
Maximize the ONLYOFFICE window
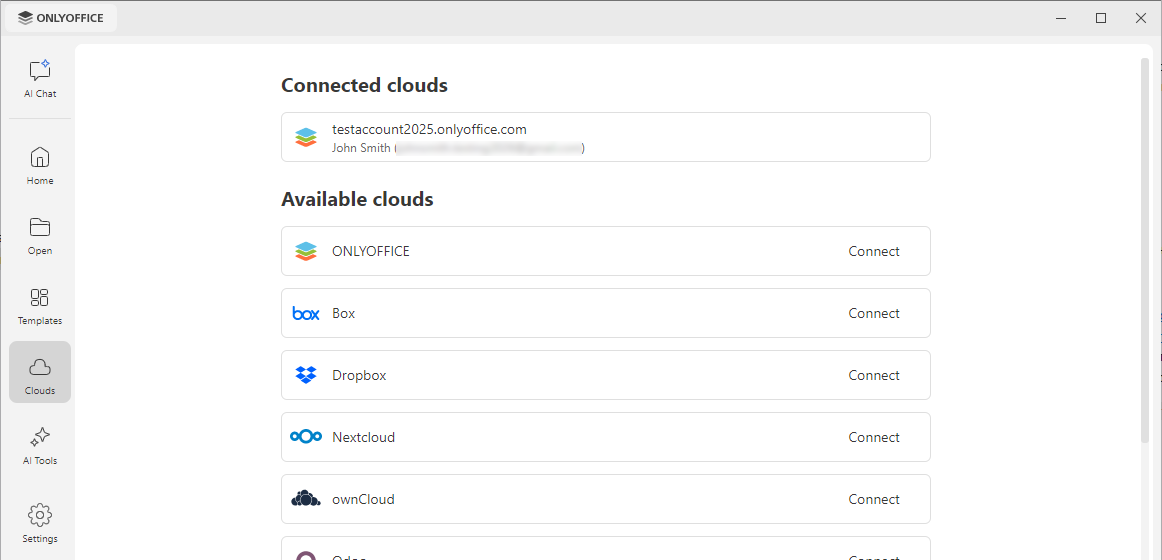point(1101,19)
